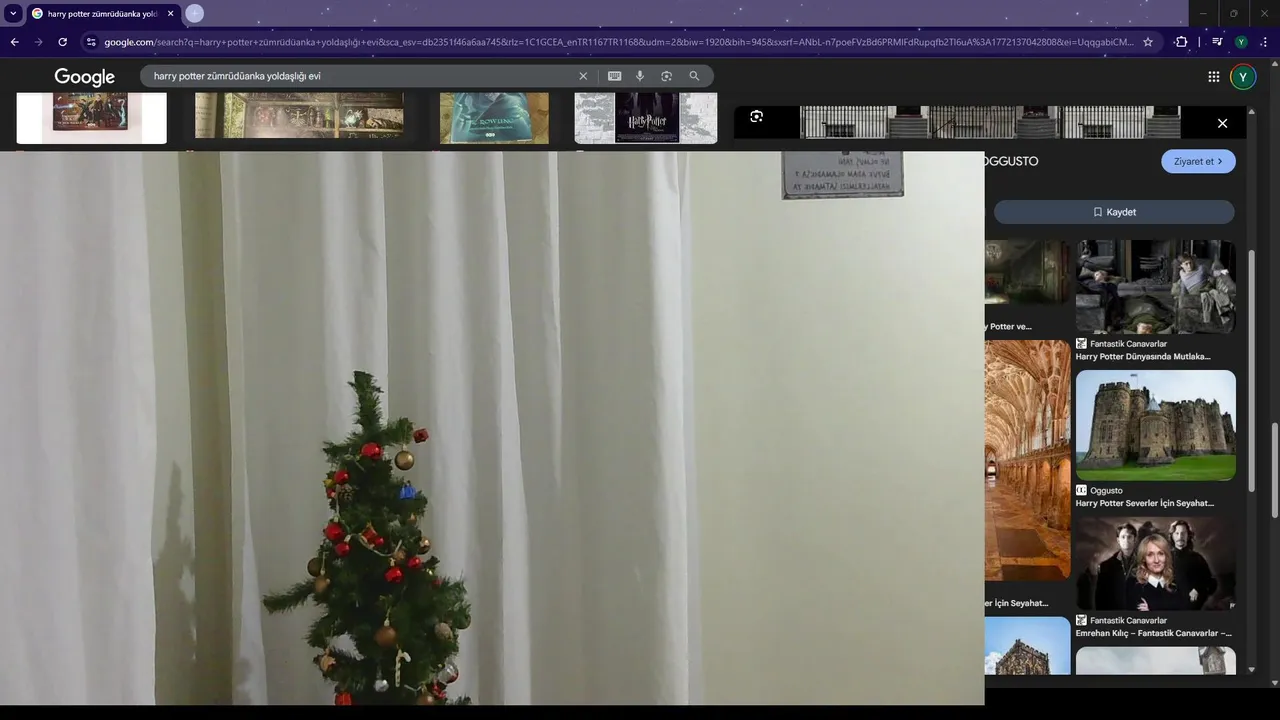The width and height of the screenshot is (1280, 720).
Task: Open Google apps grid
Action: tap(1213, 77)
